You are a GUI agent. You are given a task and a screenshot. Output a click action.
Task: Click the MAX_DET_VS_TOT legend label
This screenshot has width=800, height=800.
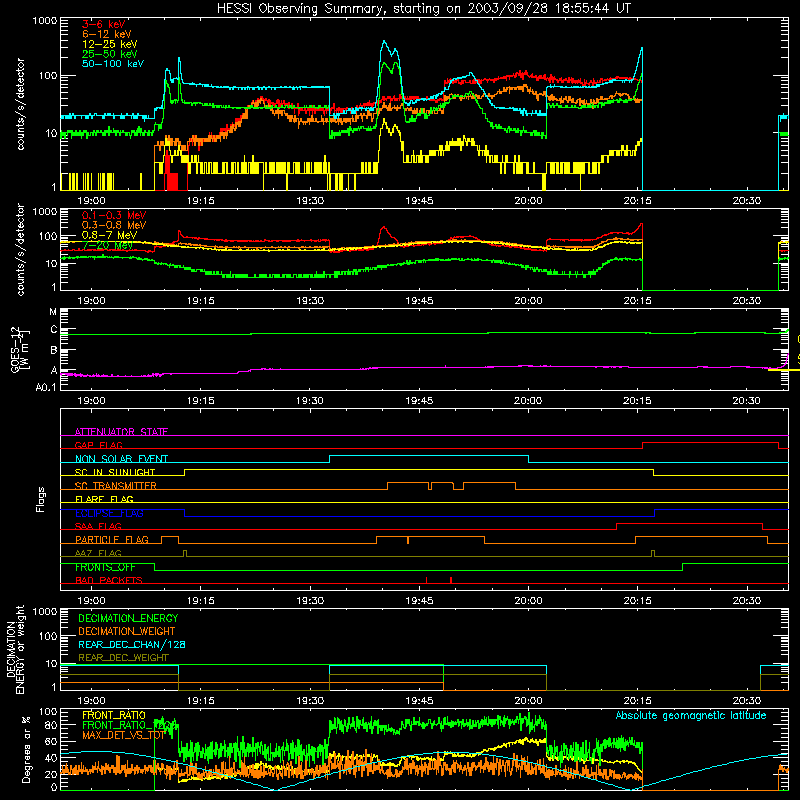pos(123,735)
